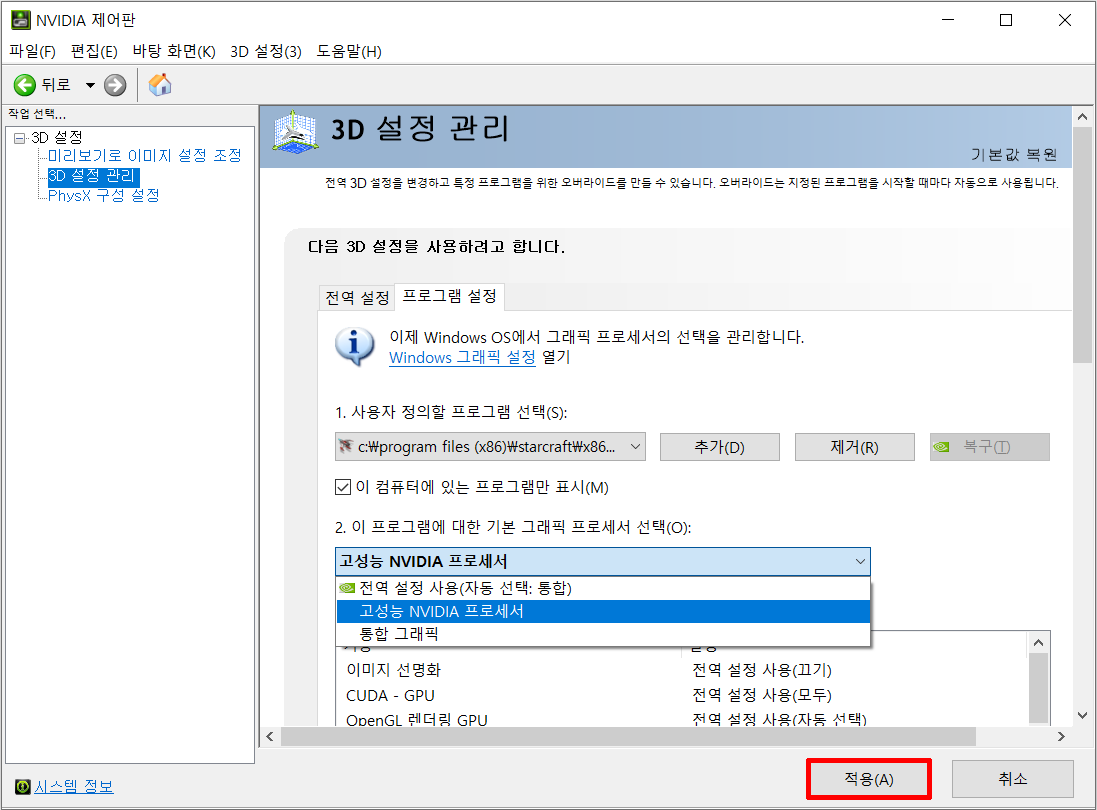The width and height of the screenshot is (1097, 810).
Task: Click the 제거(R) button
Action: click(854, 447)
